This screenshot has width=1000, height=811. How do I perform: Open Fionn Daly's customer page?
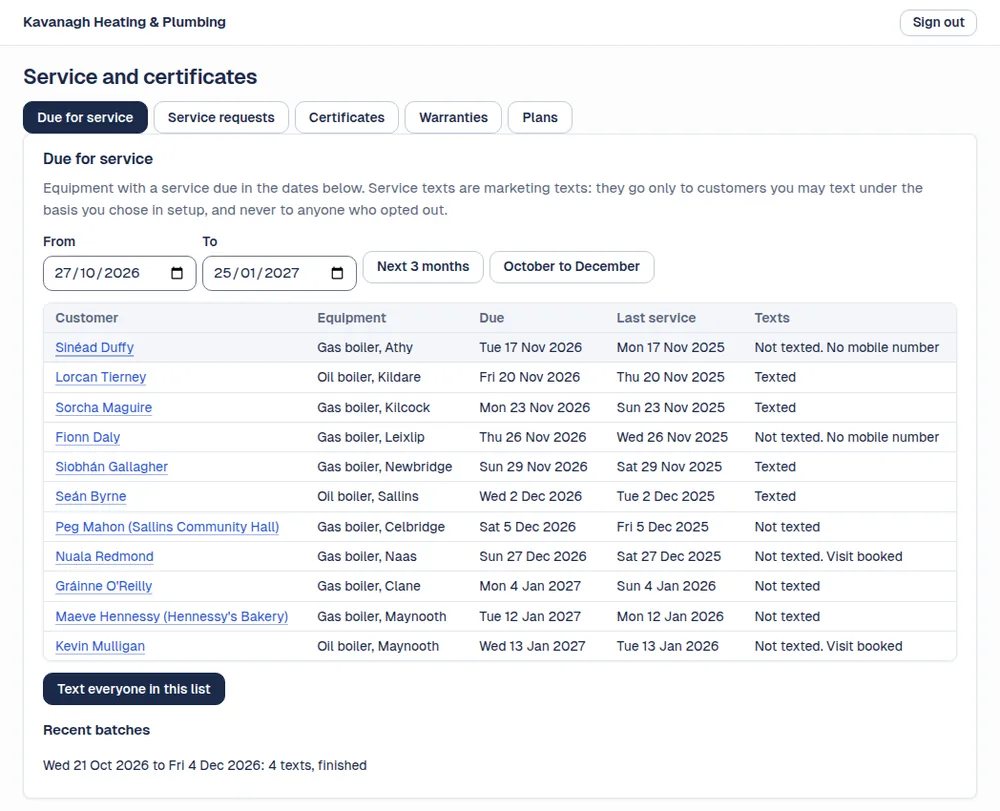[x=87, y=437]
